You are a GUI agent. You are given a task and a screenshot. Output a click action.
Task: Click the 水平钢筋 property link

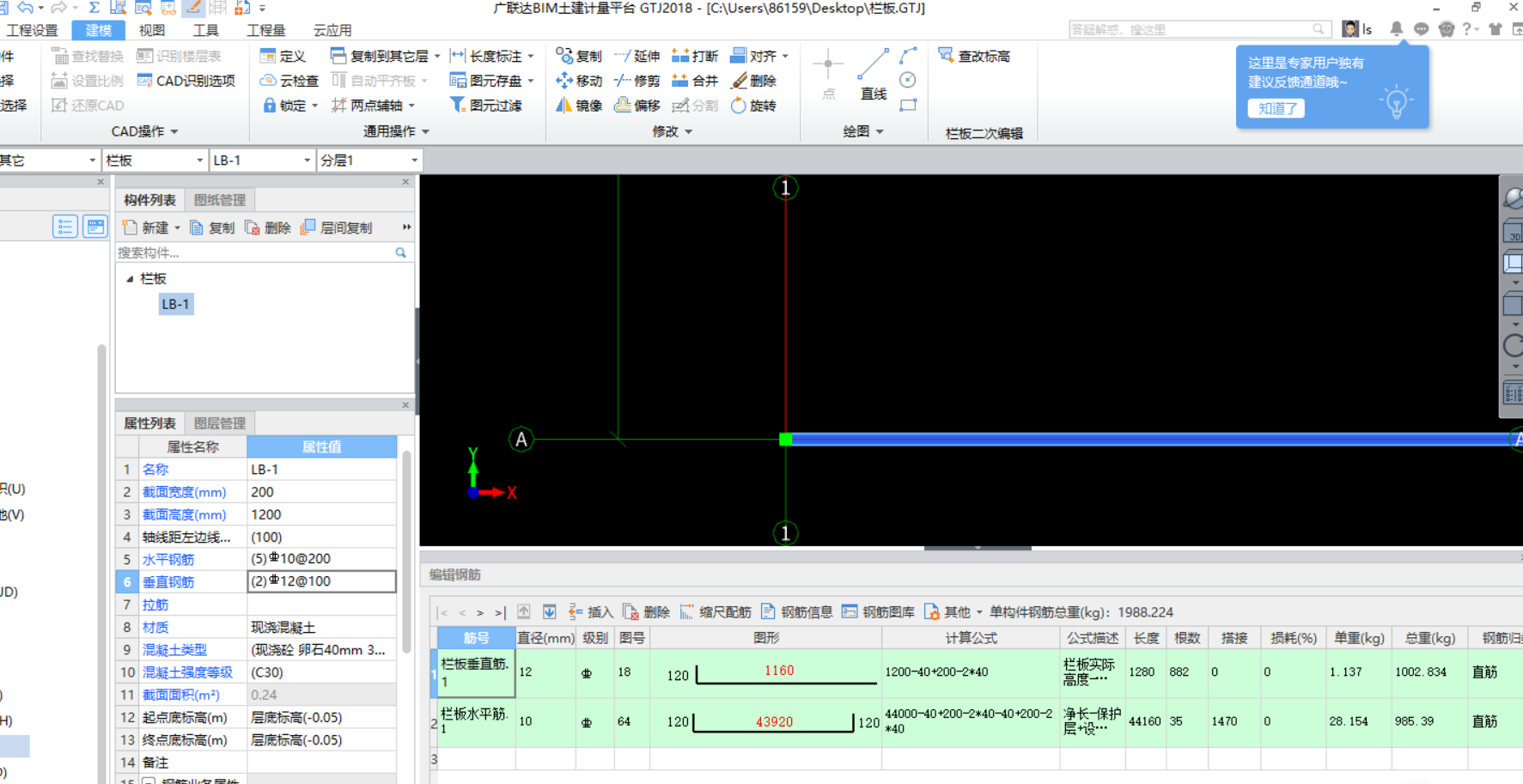[x=168, y=559]
